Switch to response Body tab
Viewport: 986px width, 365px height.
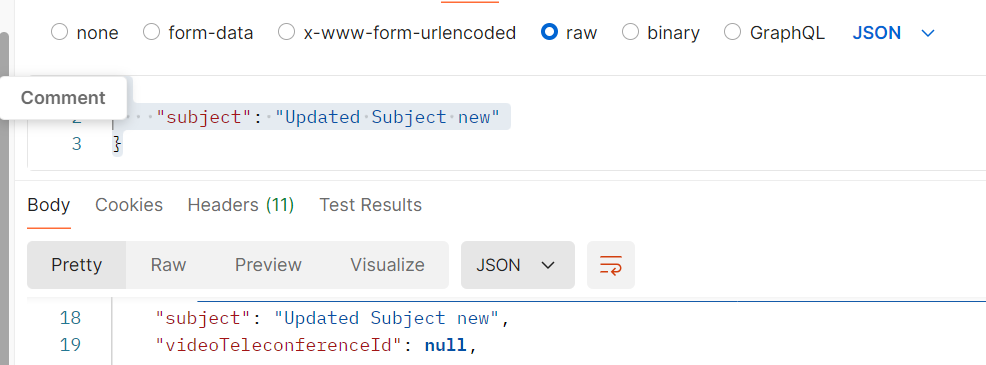coord(49,205)
